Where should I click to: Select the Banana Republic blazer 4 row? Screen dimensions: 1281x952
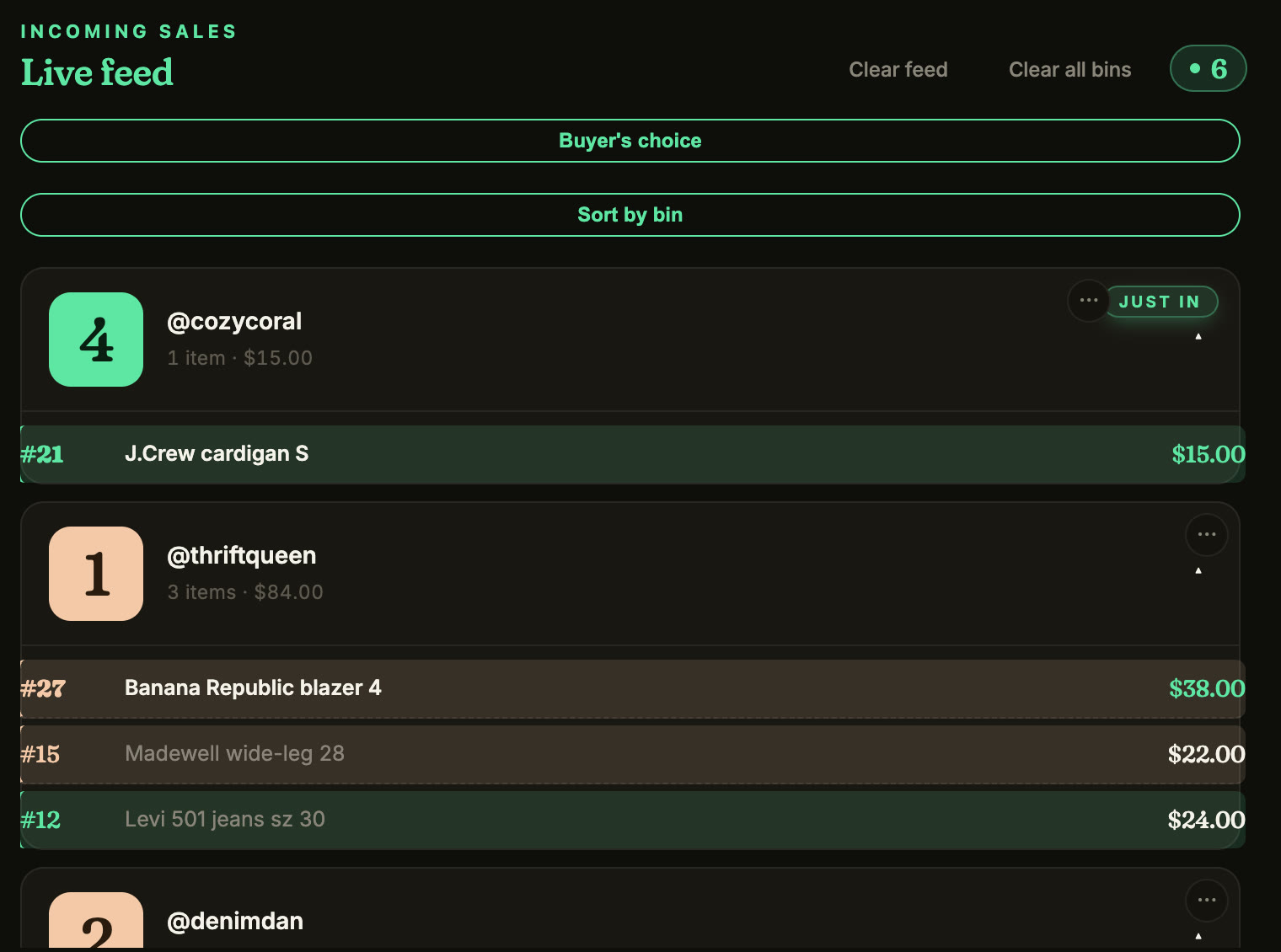[633, 688]
